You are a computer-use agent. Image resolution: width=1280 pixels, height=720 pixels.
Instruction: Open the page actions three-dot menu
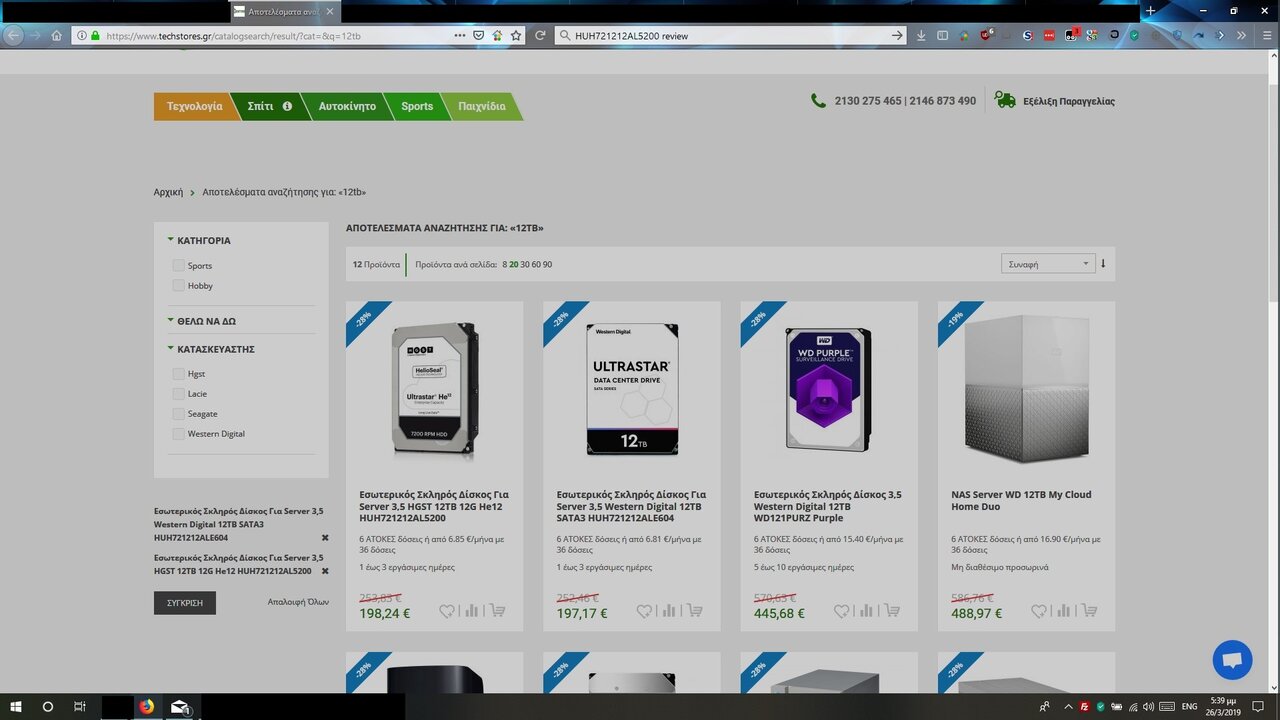point(460,35)
